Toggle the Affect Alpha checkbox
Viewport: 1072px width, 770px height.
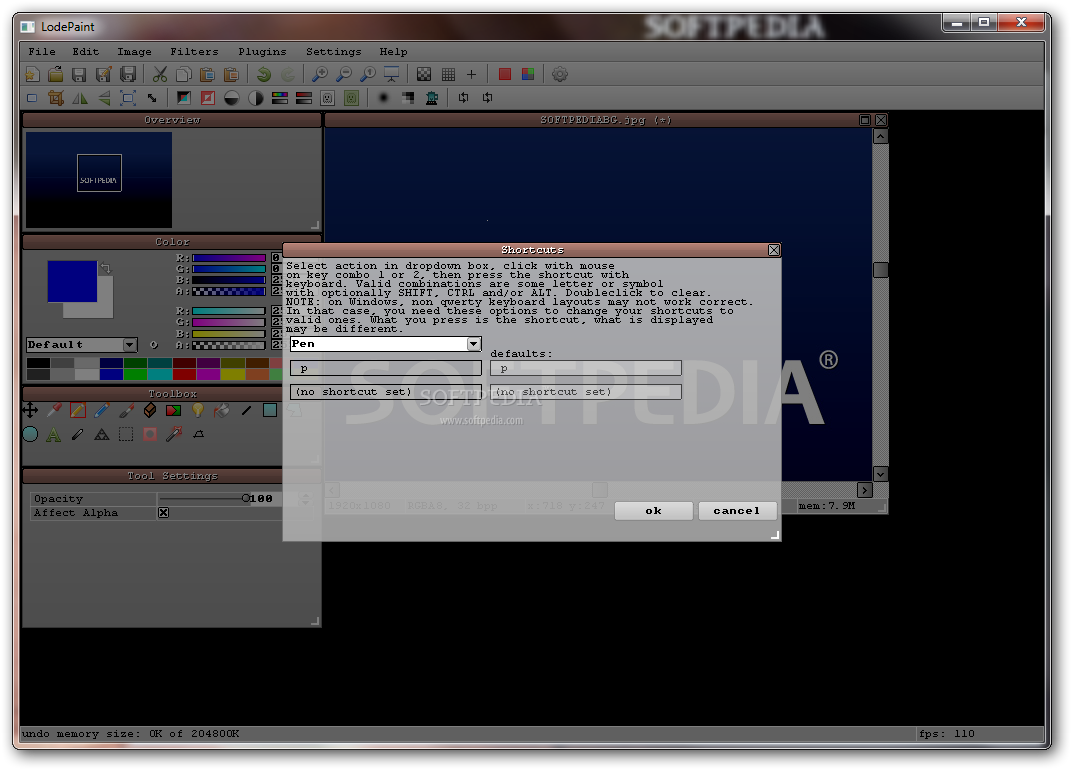pyautogui.click(x=163, y=513)
